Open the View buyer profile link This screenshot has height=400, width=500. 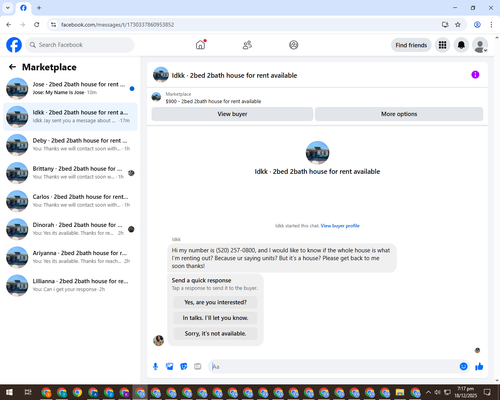point(340,226)
